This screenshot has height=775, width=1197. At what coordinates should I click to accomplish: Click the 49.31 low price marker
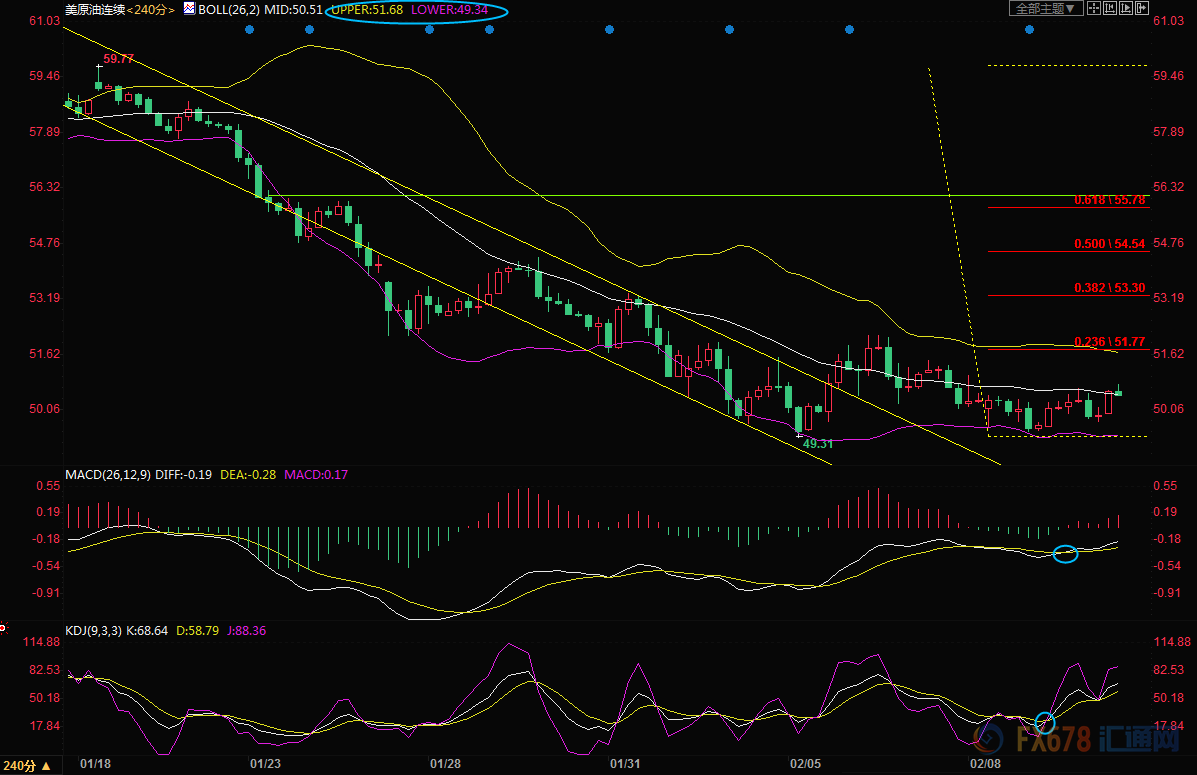(x=818, y=442)
